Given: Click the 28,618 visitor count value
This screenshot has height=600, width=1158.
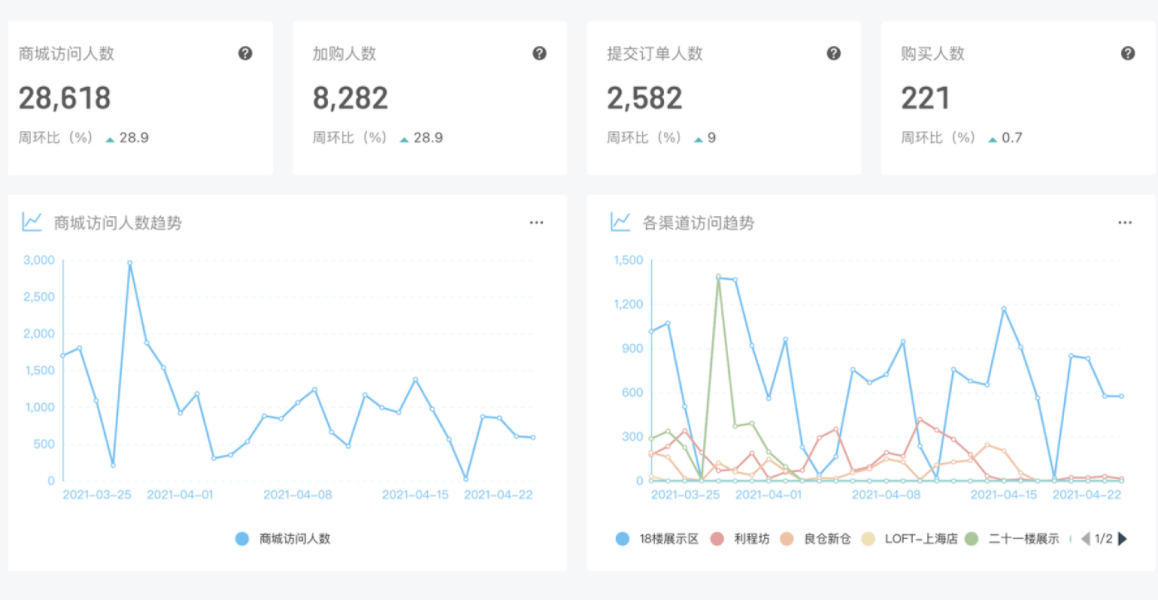Looking at the screenshot, I should coord(65,98).
